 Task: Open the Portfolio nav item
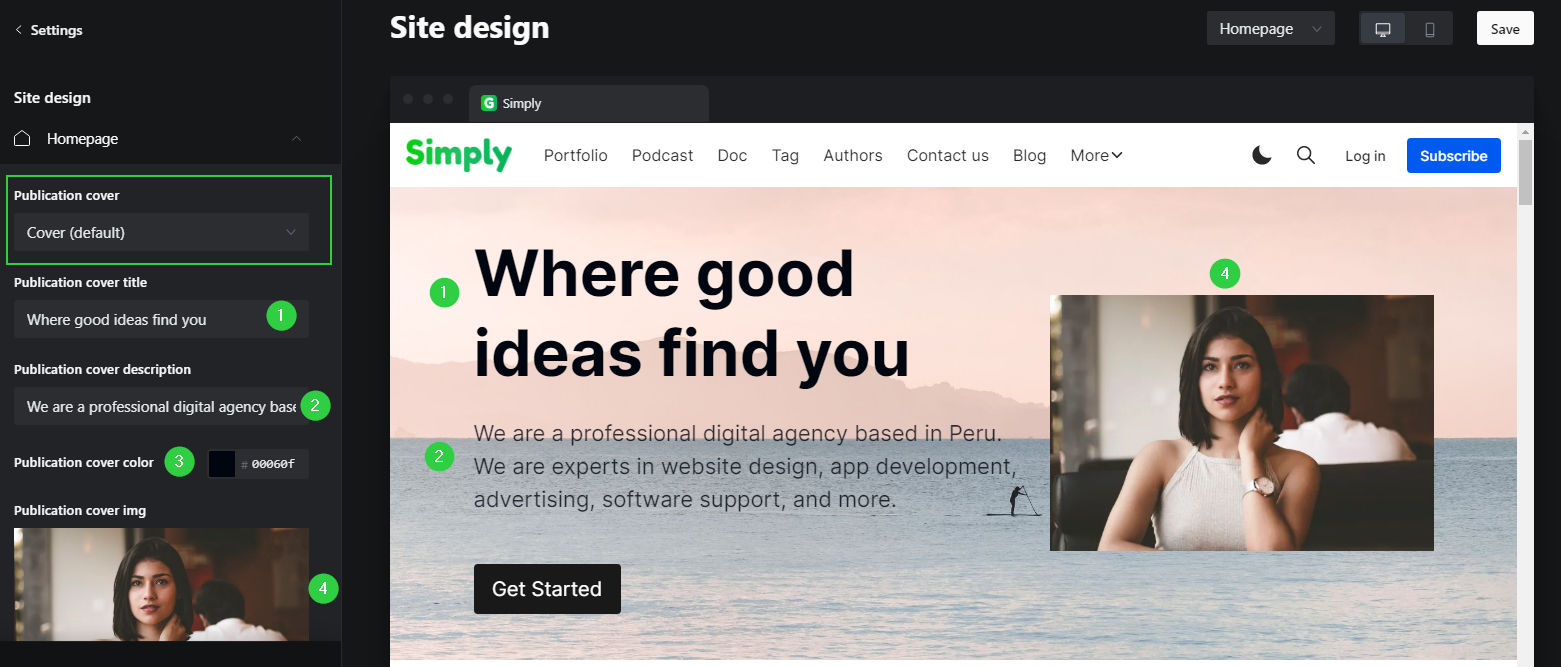pyautogui.click(x=576, y=155)
